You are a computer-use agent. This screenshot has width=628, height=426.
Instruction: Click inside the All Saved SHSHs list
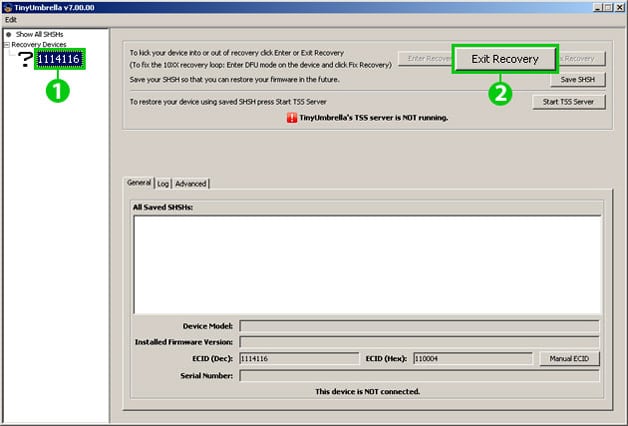coord(367,265)
